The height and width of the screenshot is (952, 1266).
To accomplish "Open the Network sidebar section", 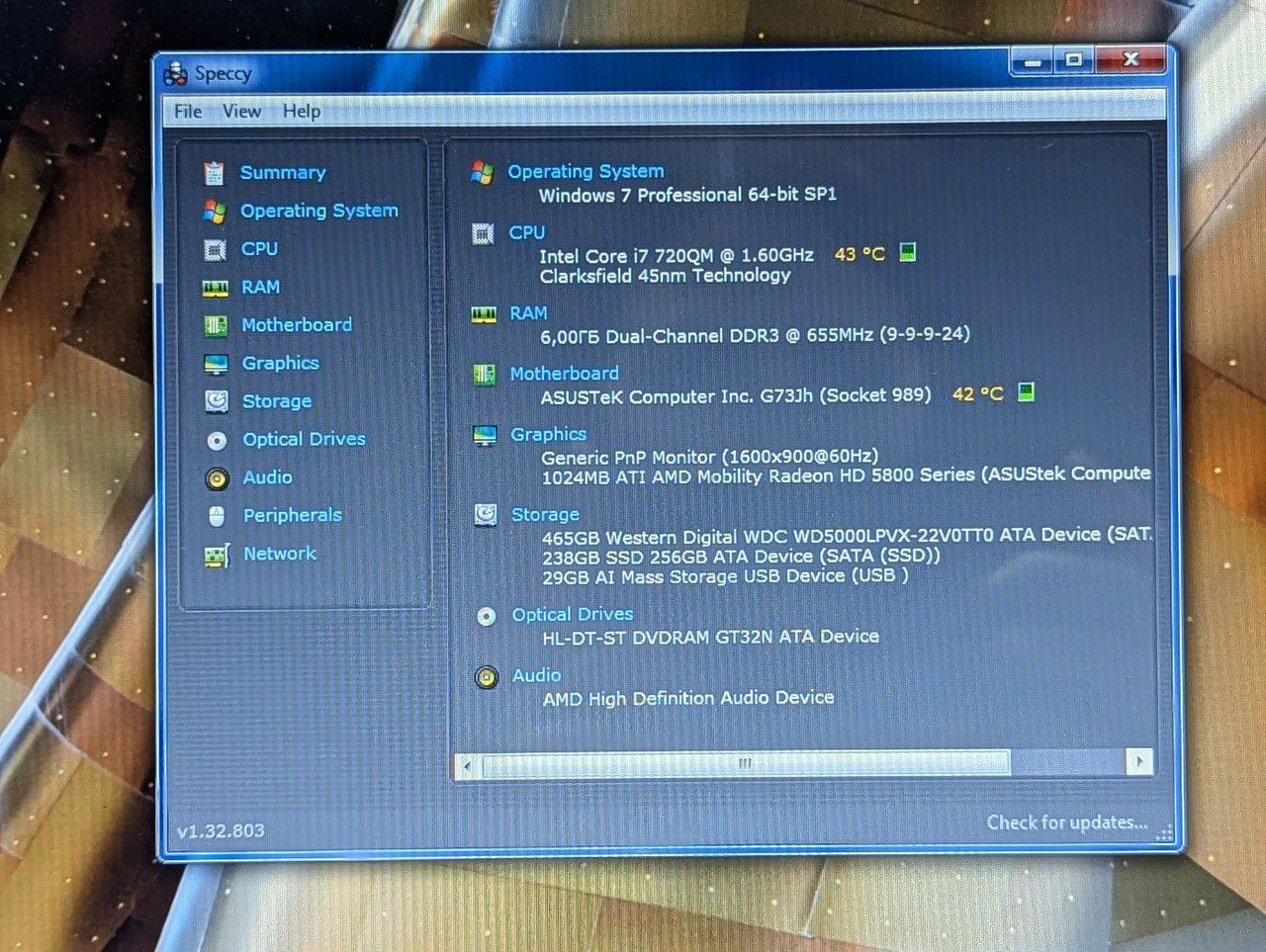I will 280,554.
